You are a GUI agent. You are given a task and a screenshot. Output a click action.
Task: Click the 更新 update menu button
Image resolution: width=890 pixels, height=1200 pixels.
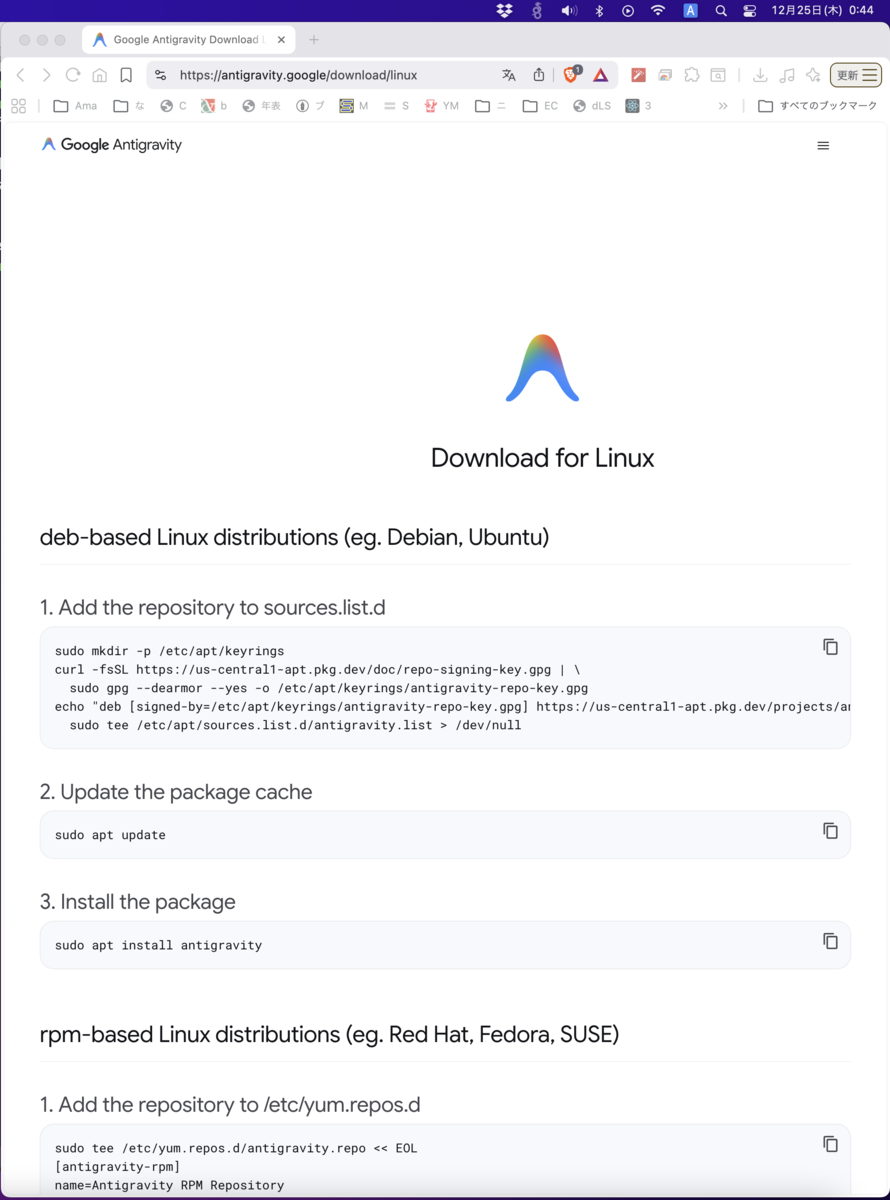856,75
